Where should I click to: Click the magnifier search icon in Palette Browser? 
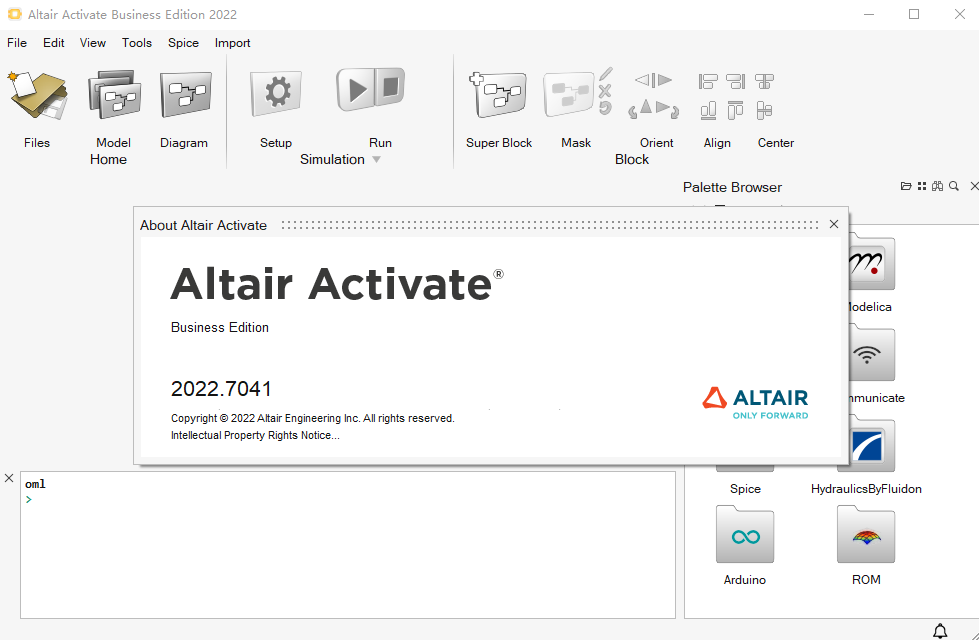pos(953,186)
